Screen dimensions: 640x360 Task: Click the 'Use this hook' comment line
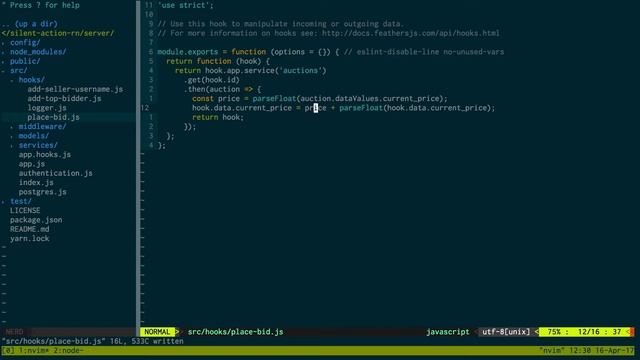pyautogui.click(x=281, y=24)
